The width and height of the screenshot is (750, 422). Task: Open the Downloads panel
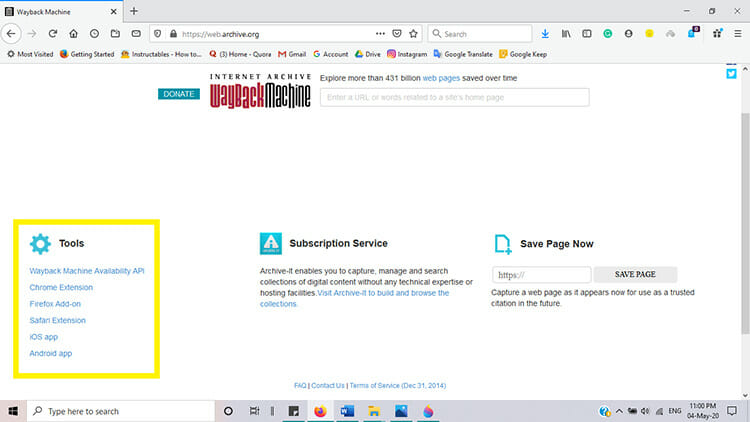click(545, 34)
